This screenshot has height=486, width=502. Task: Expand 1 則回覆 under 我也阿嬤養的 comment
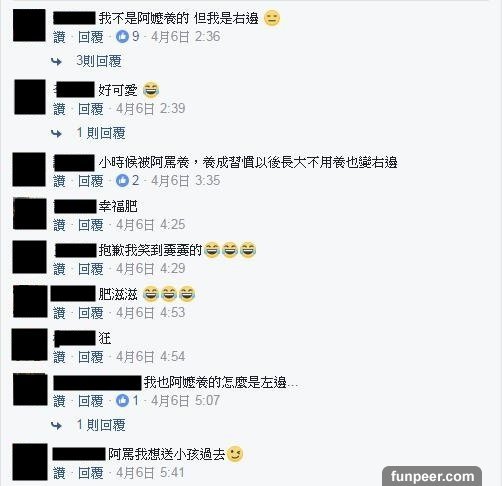(101, 425)
